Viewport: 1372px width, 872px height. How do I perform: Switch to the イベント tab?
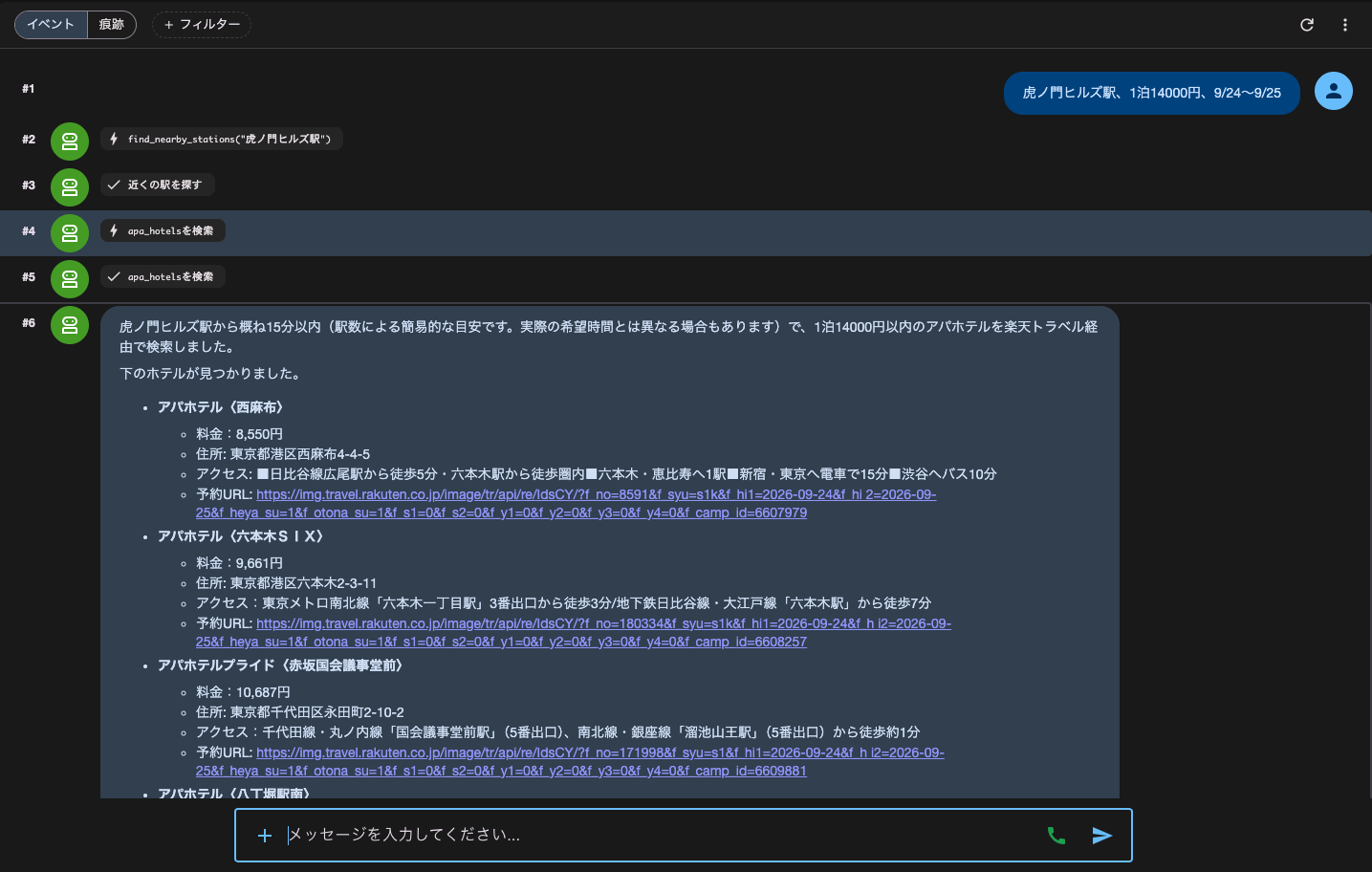point(51,24)
